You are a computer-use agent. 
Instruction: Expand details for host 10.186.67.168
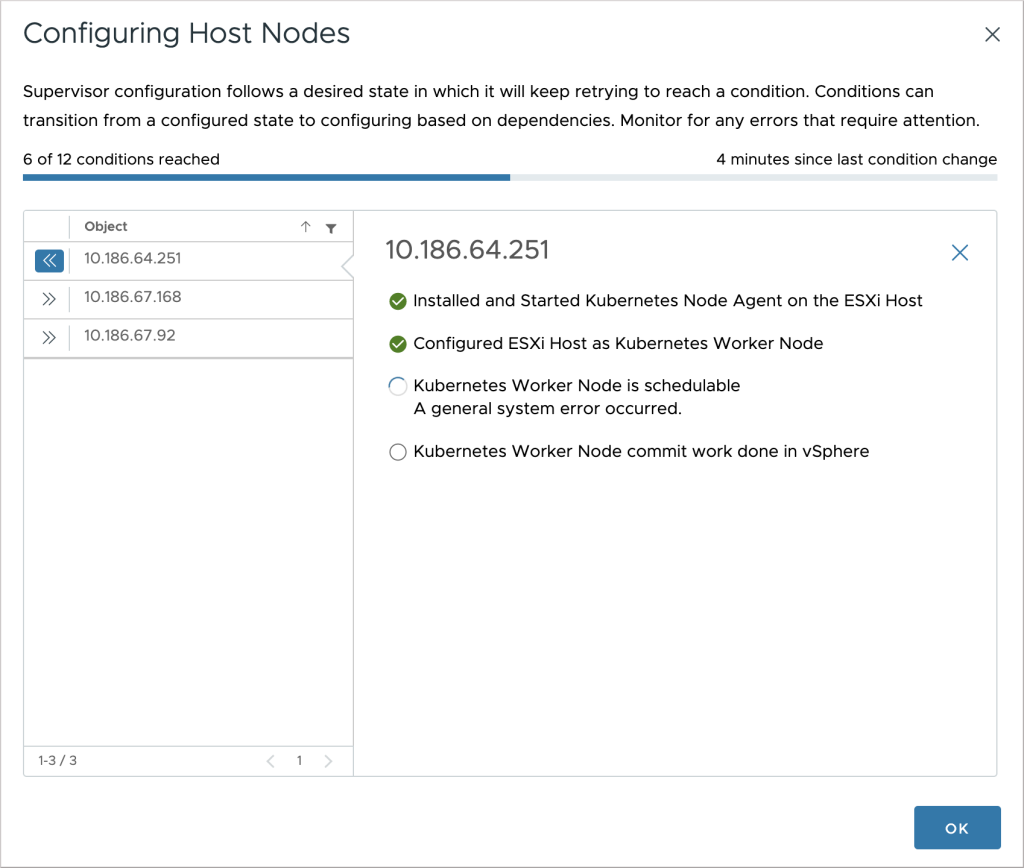(49, 298)
